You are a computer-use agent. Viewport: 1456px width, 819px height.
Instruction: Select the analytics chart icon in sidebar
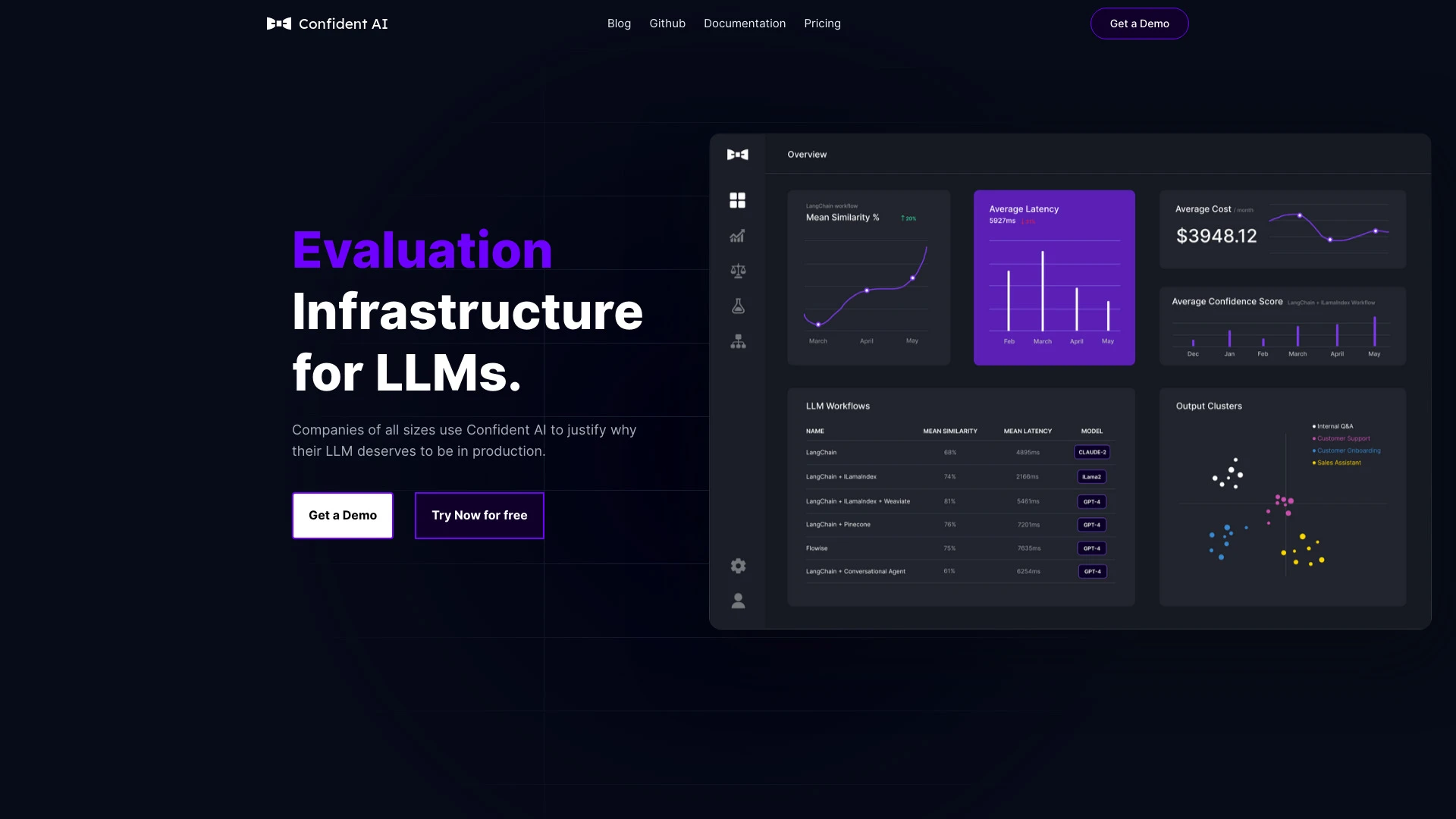click(737, 236)
